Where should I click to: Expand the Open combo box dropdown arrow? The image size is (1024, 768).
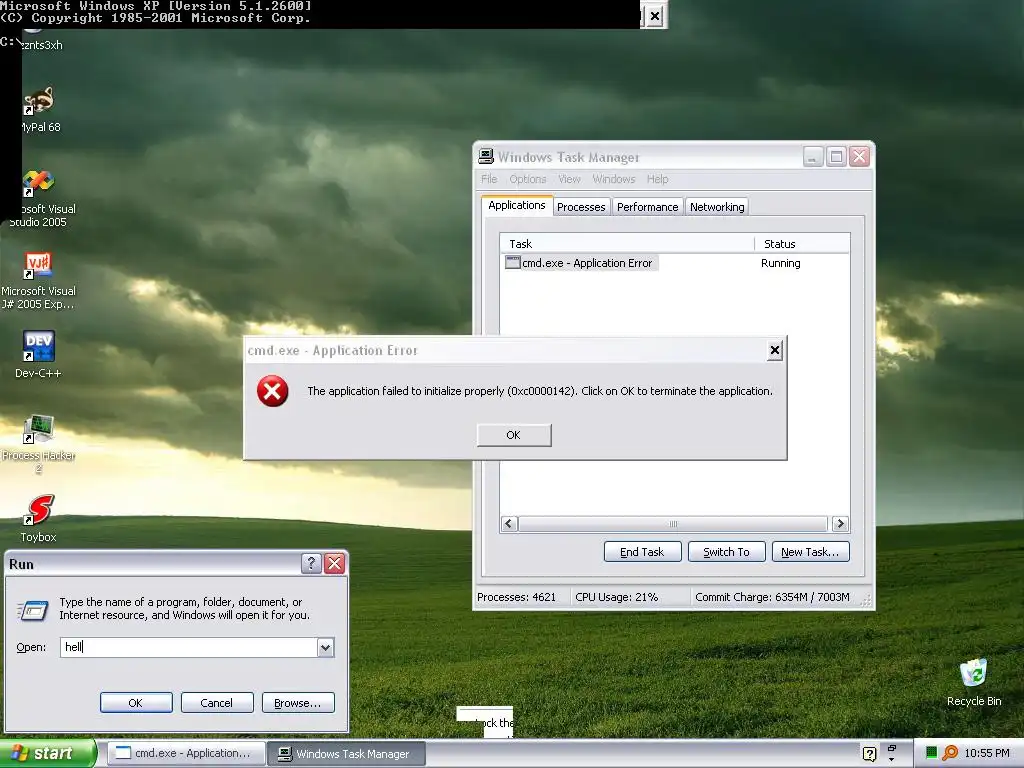325,647
